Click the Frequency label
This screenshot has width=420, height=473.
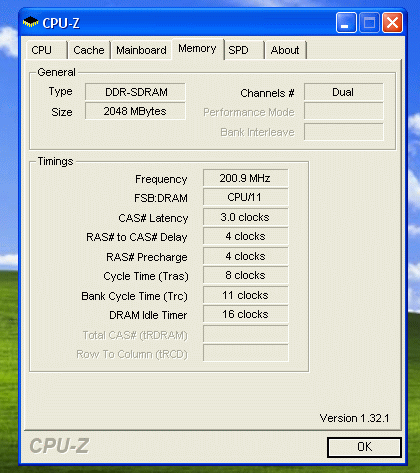tap(161, 179)
